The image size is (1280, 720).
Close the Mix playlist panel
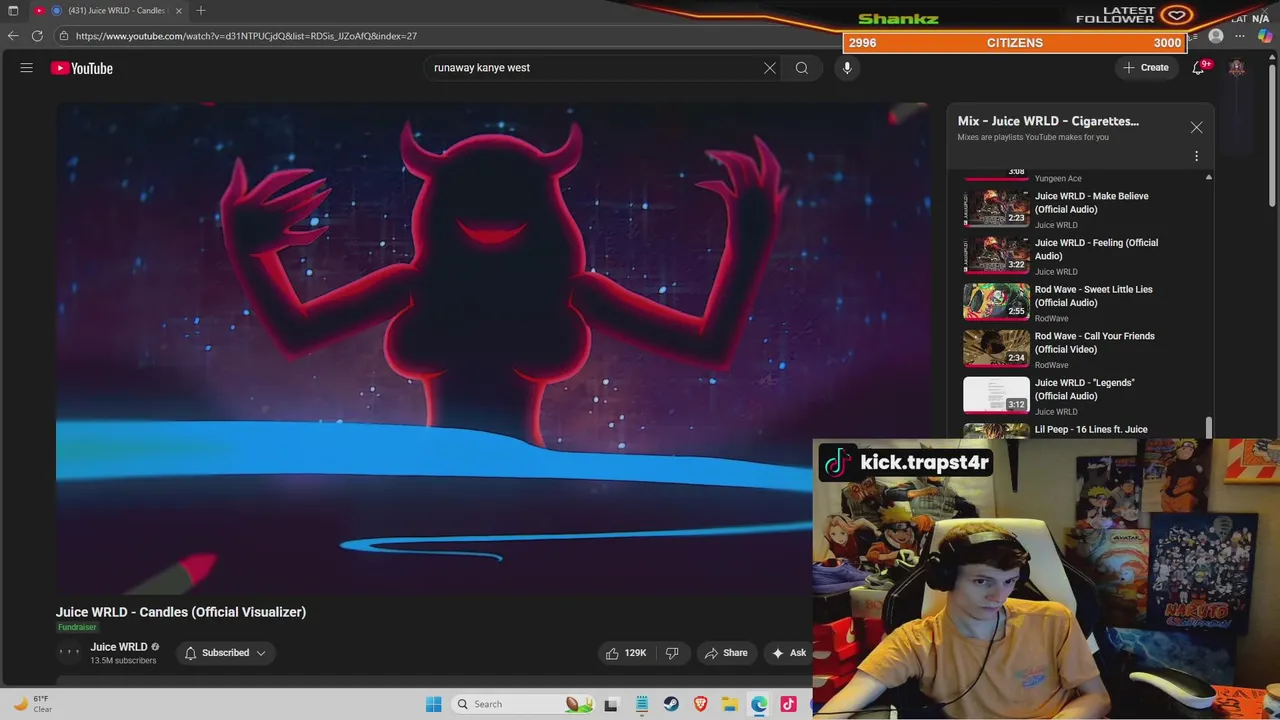point(1196,128)
